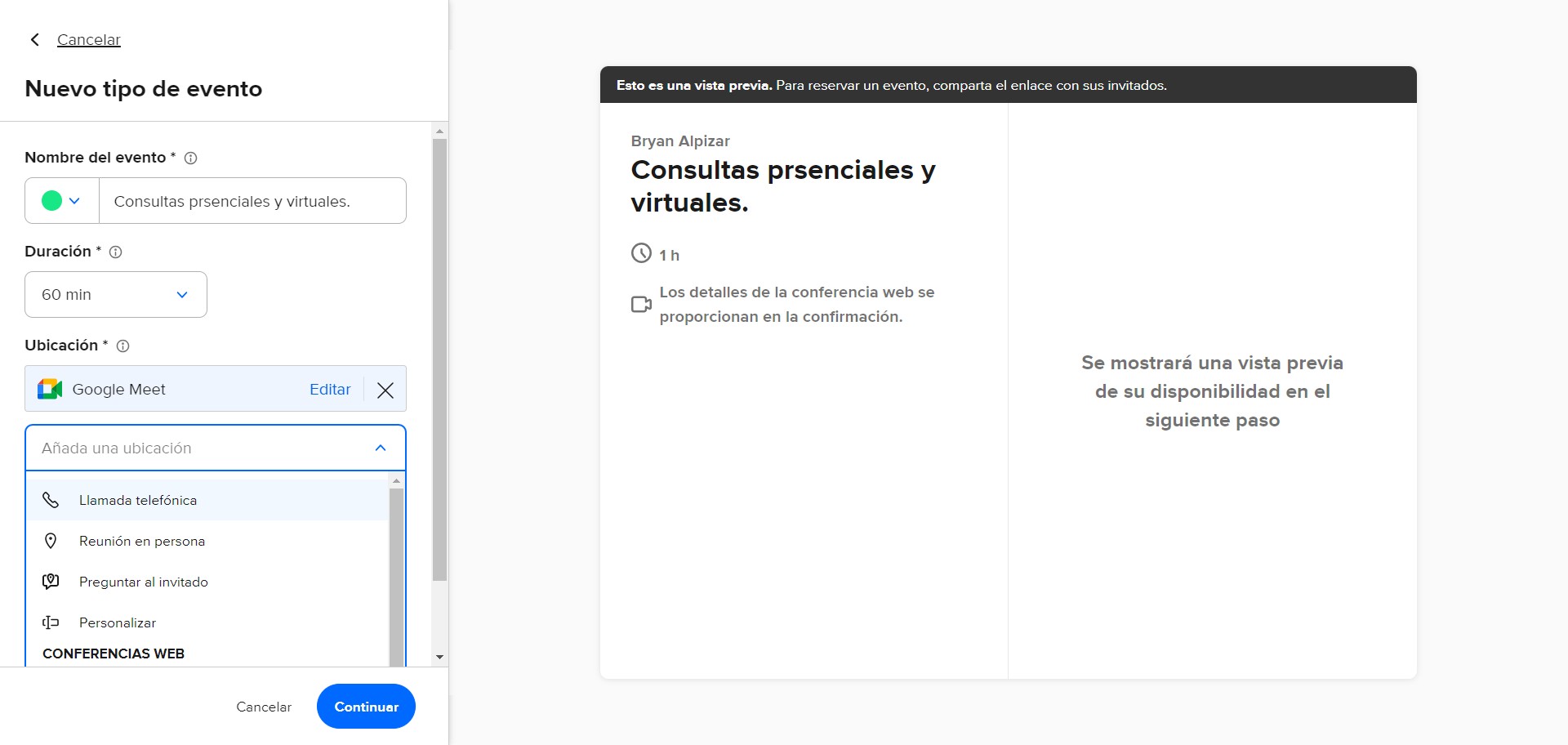Viewport: 1568px width, 745px height.
Task: Click the green event color swatch
Action: coord(51,200)
